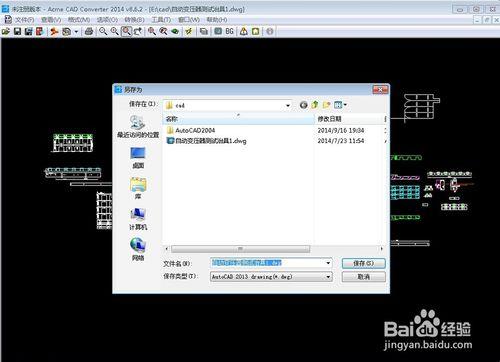Image resolution: width=500 pixels, height=362 pixels.
Task: Toggle background color with BG button
Action: pos(229,32)
